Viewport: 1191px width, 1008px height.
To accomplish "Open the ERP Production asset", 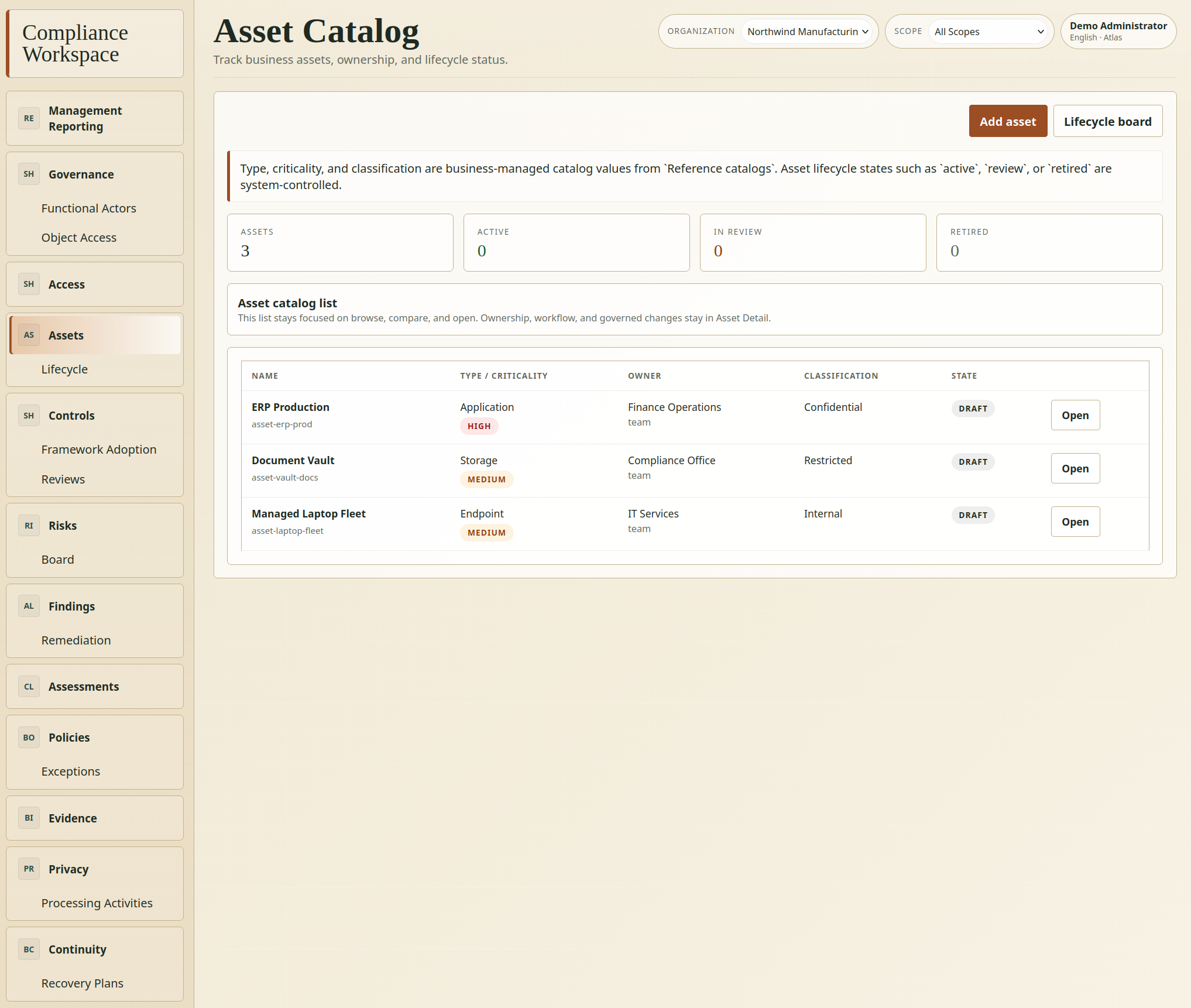I will click(x=1075, y=415).
